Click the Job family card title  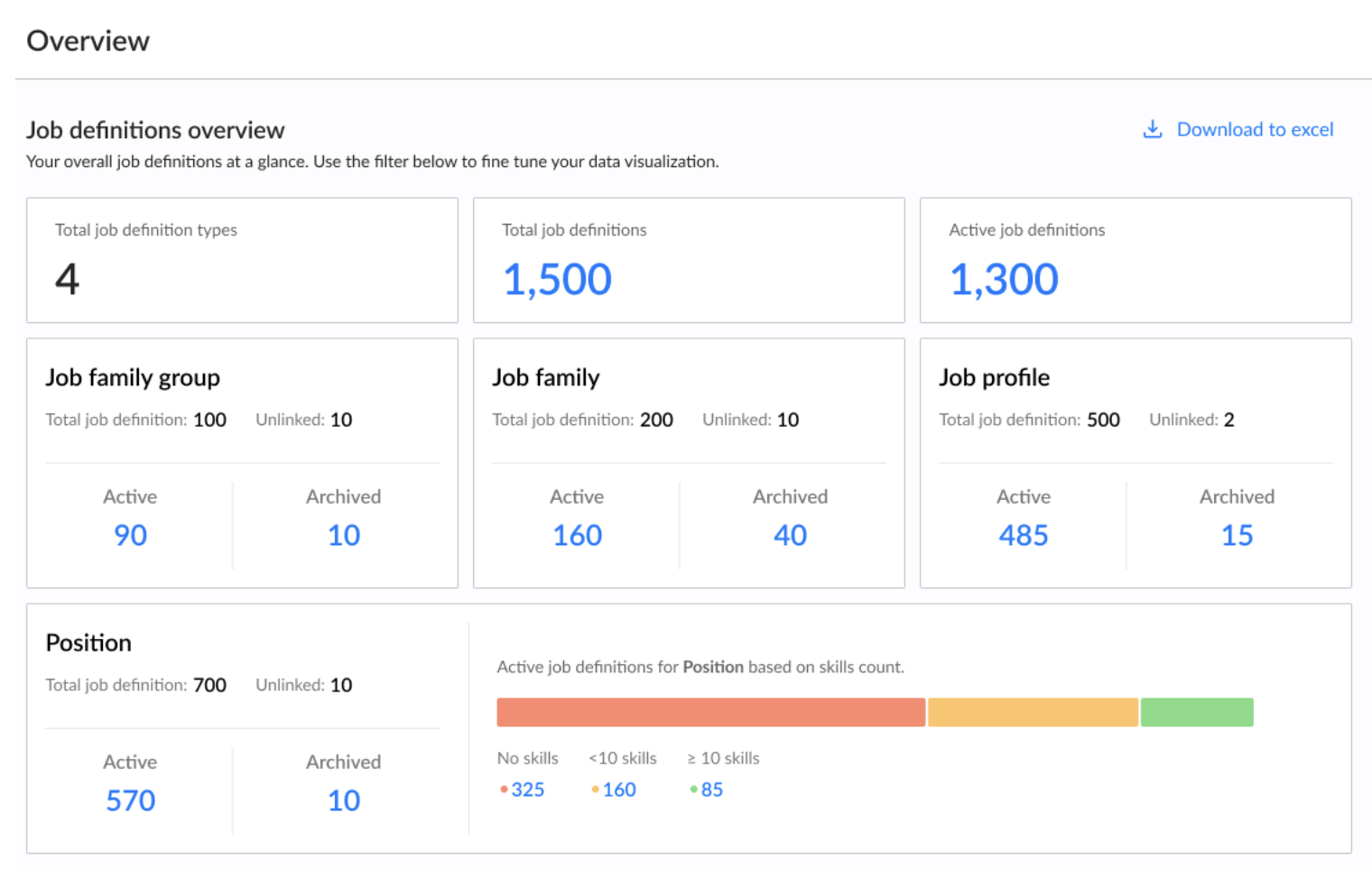[x=546, y=377]
